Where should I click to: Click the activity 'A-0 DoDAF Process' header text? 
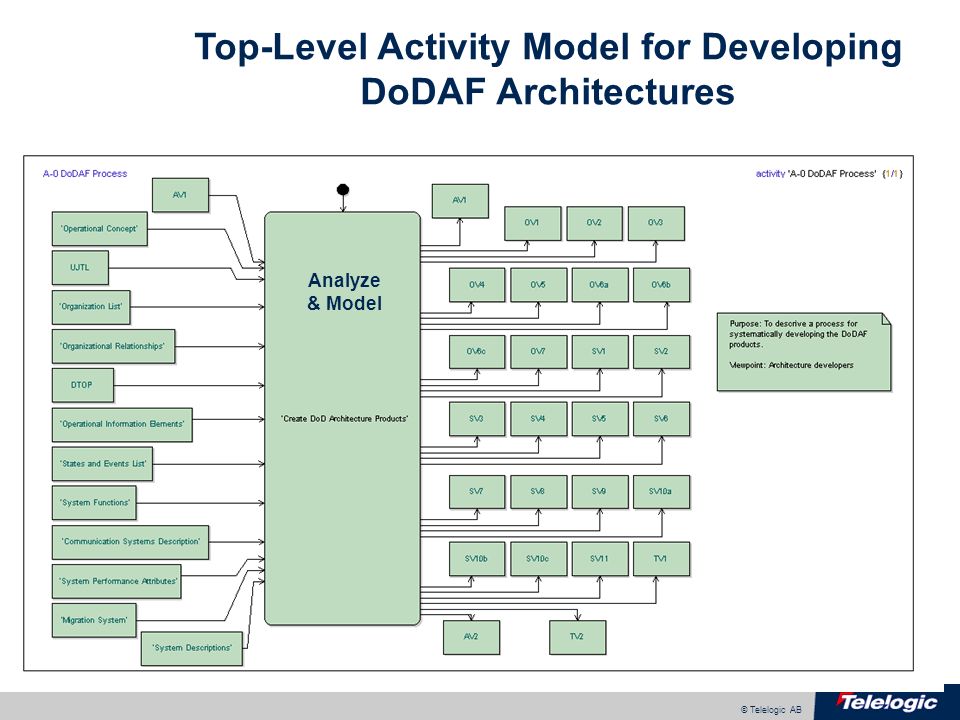click(829, 174)
